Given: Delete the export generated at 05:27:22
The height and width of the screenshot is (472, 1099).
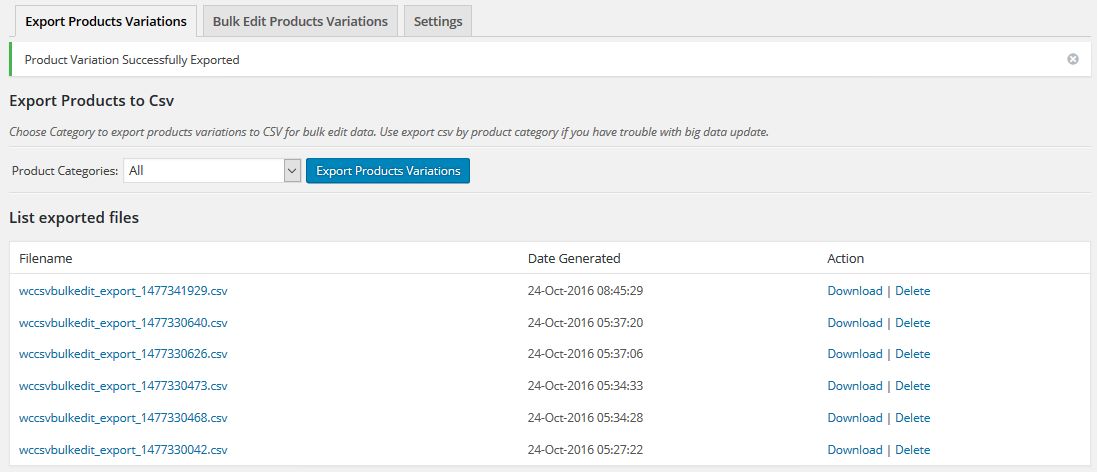Looking at the screenshot, I should pyautogui.click(x=912, y=450).
